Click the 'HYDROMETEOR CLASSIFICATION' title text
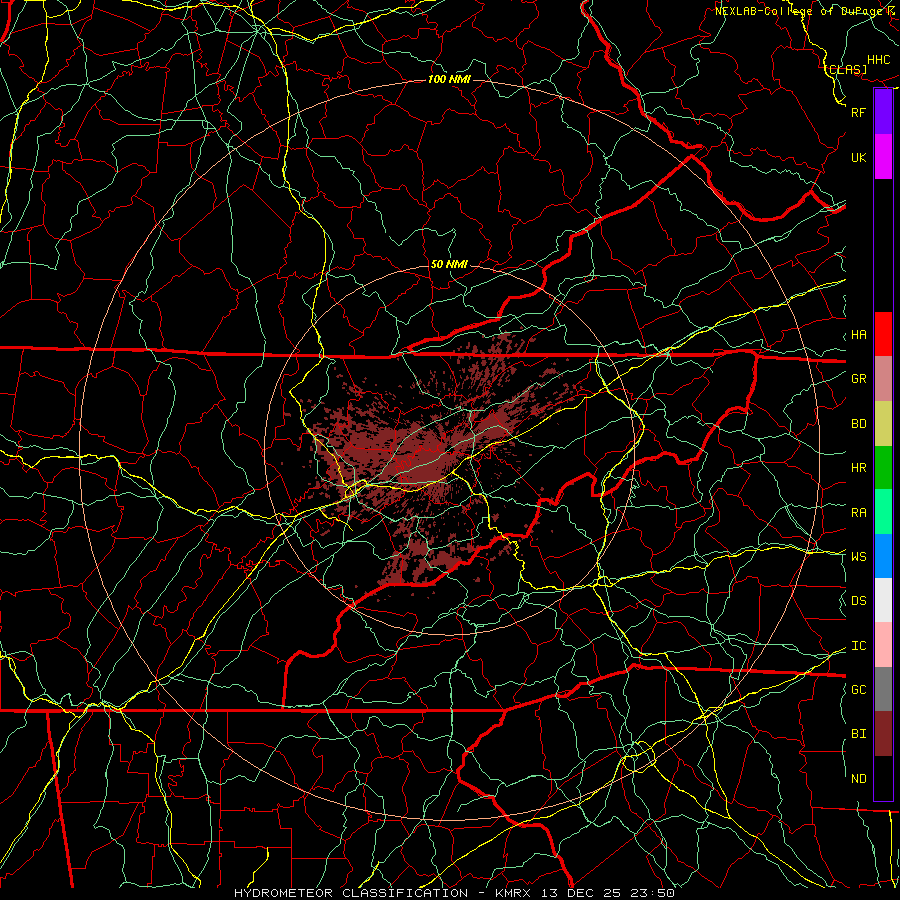This screenshot has width=900, height=900. [351, 893]
